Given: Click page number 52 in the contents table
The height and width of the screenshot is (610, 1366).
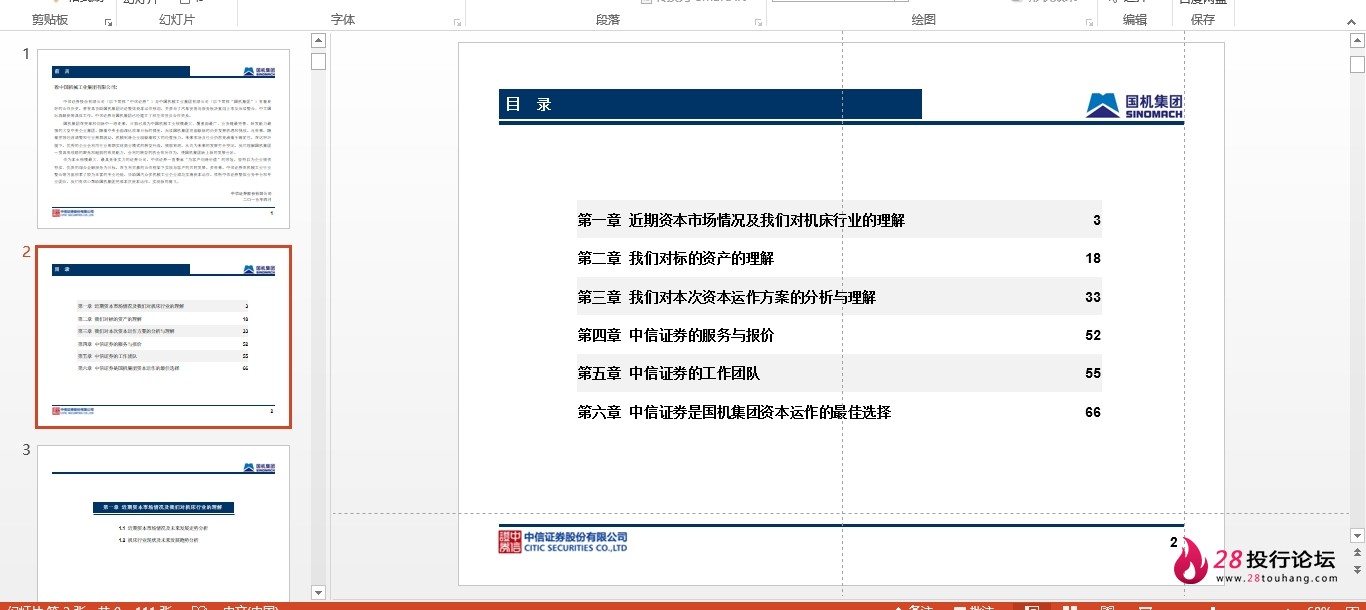Looking at the screenshot, I should 1093,335.
